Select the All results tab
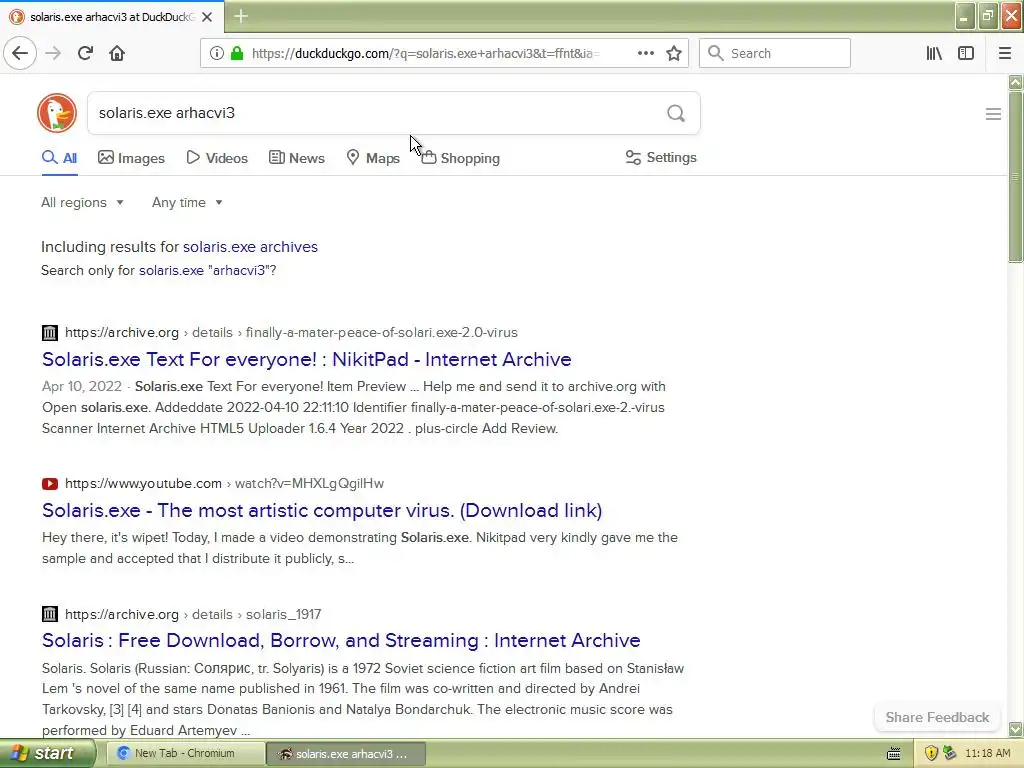 (x=59, y=158)
